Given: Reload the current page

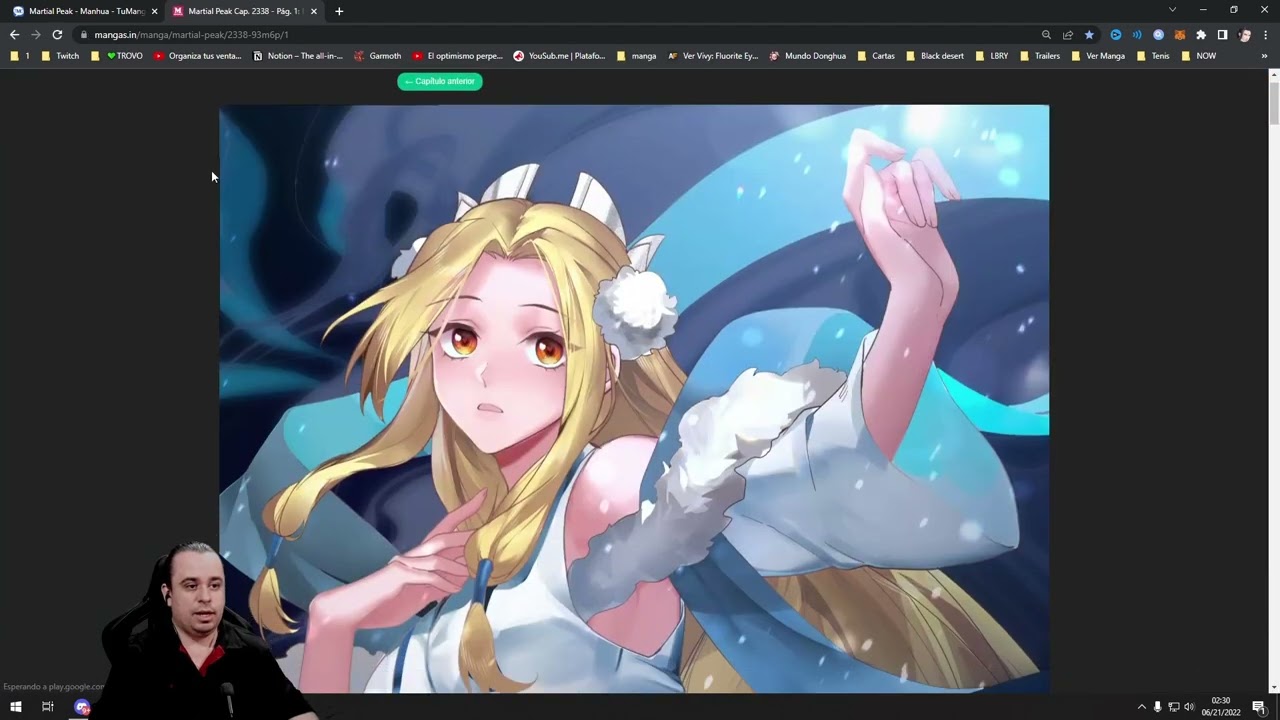Looking at the screenshot, I should (x=57, y=34).
